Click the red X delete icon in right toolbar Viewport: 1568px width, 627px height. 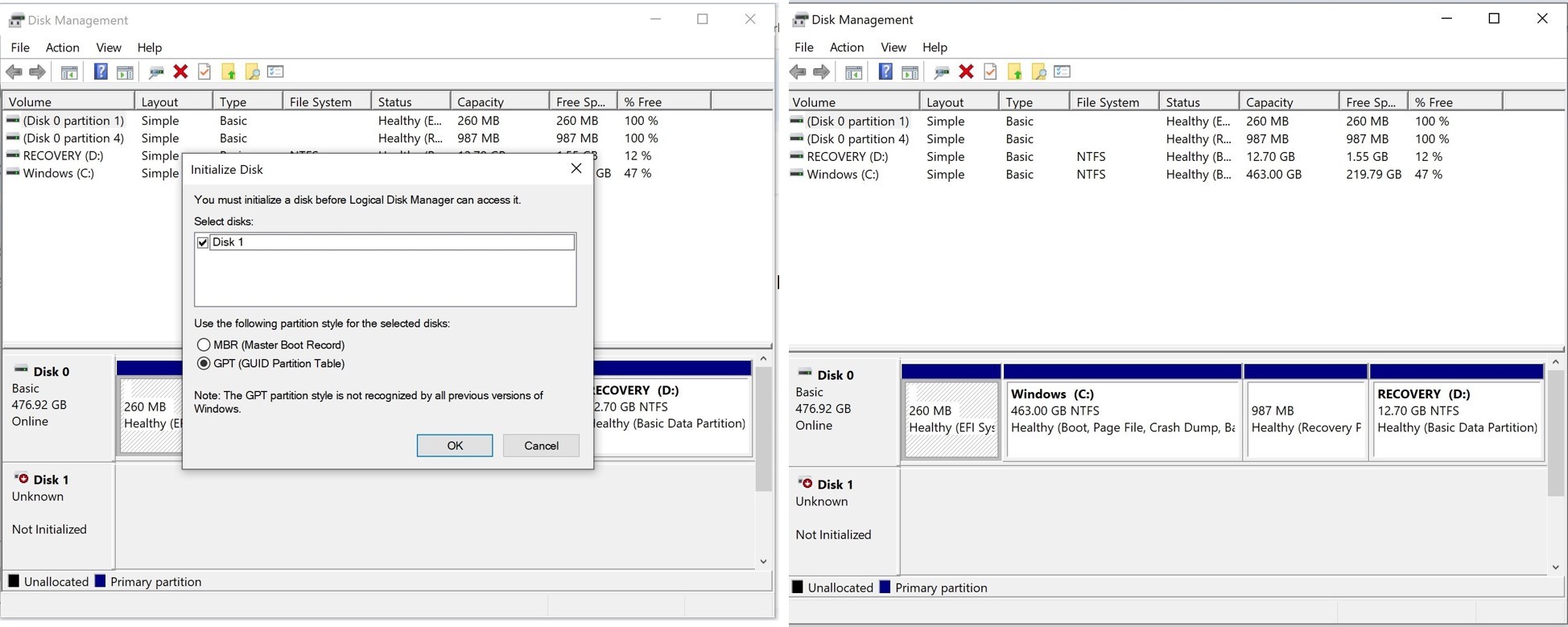(966, 72)
